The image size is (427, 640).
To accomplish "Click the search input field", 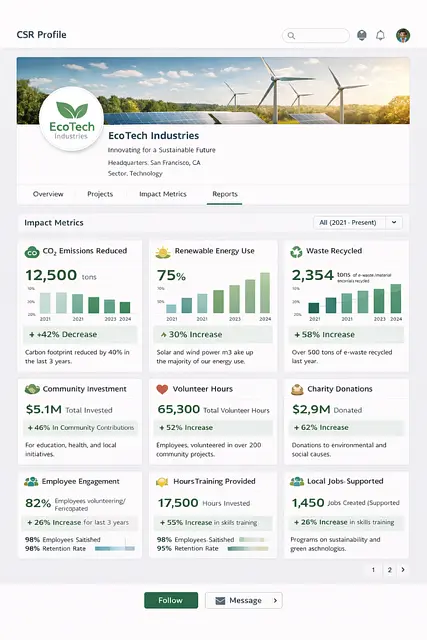I will click(316, 36).
